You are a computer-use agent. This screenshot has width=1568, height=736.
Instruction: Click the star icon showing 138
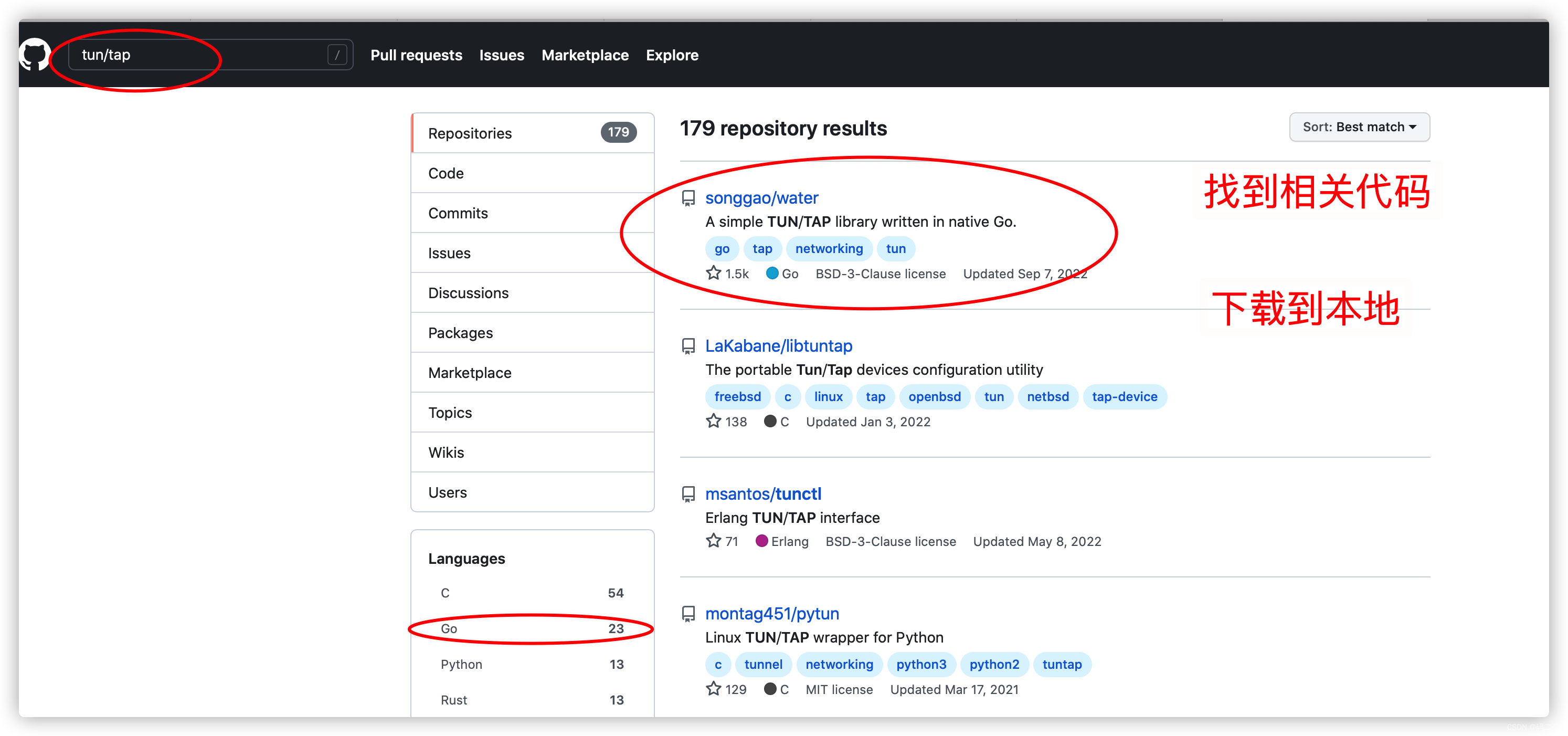coord(713,420)
